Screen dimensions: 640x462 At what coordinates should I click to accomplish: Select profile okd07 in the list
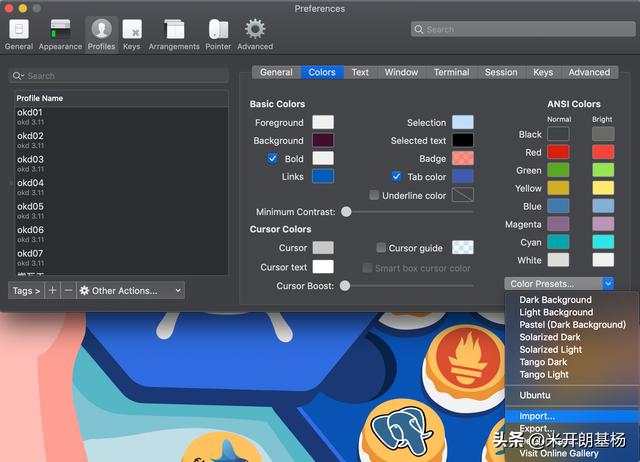click(121, 258)
